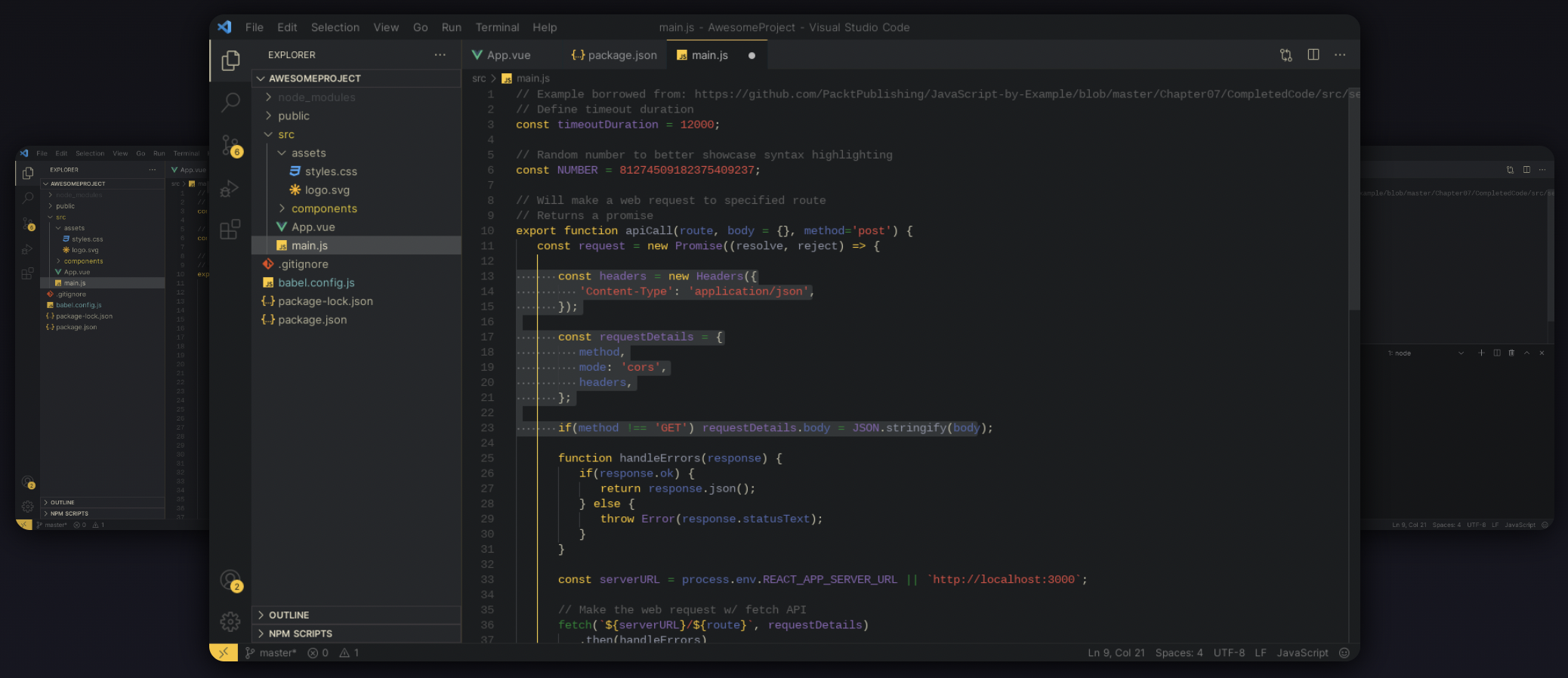Open package-lock.json in the file tree
The image size is (1568, 678).
click(x=356, y=301)
